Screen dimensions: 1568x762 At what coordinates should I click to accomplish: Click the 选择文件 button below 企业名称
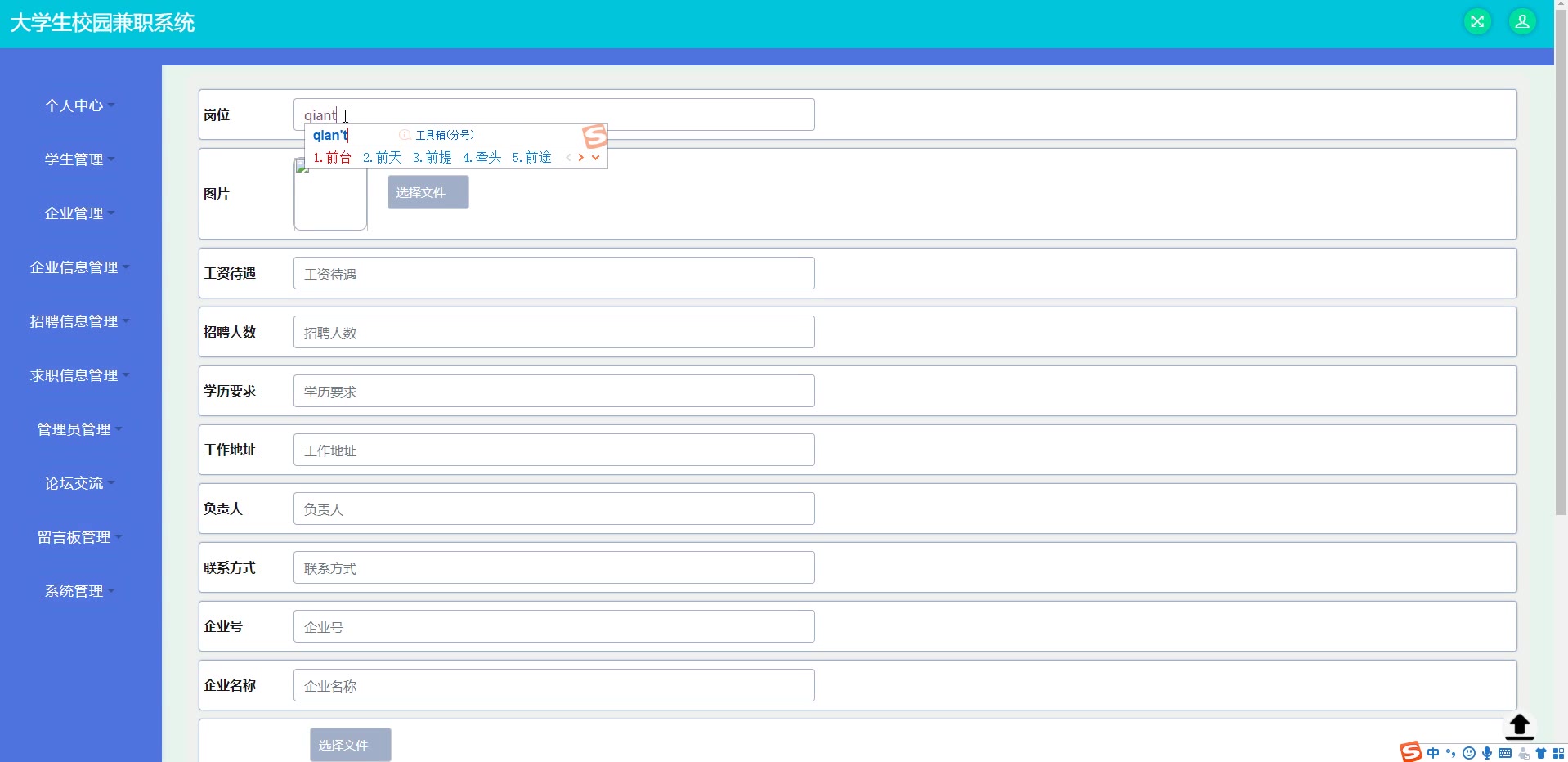tap(351, 745)
